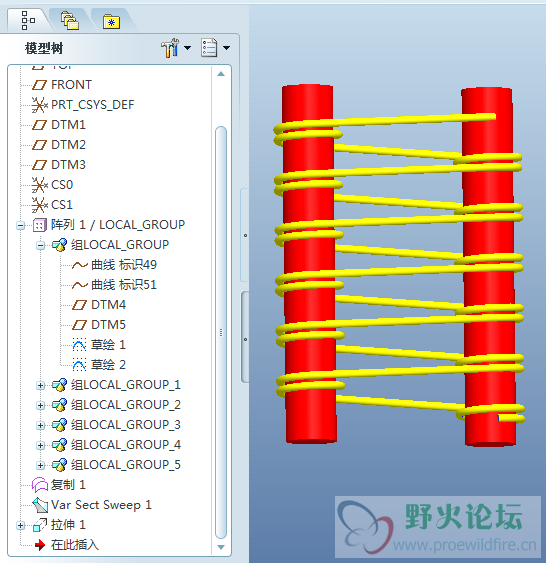
Task: Switch to the Folder Browser tab
Action: point(70,20)
